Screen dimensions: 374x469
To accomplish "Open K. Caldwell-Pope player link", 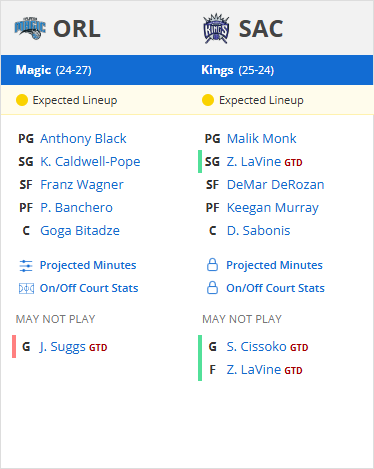I will click(x=90, y=162).
